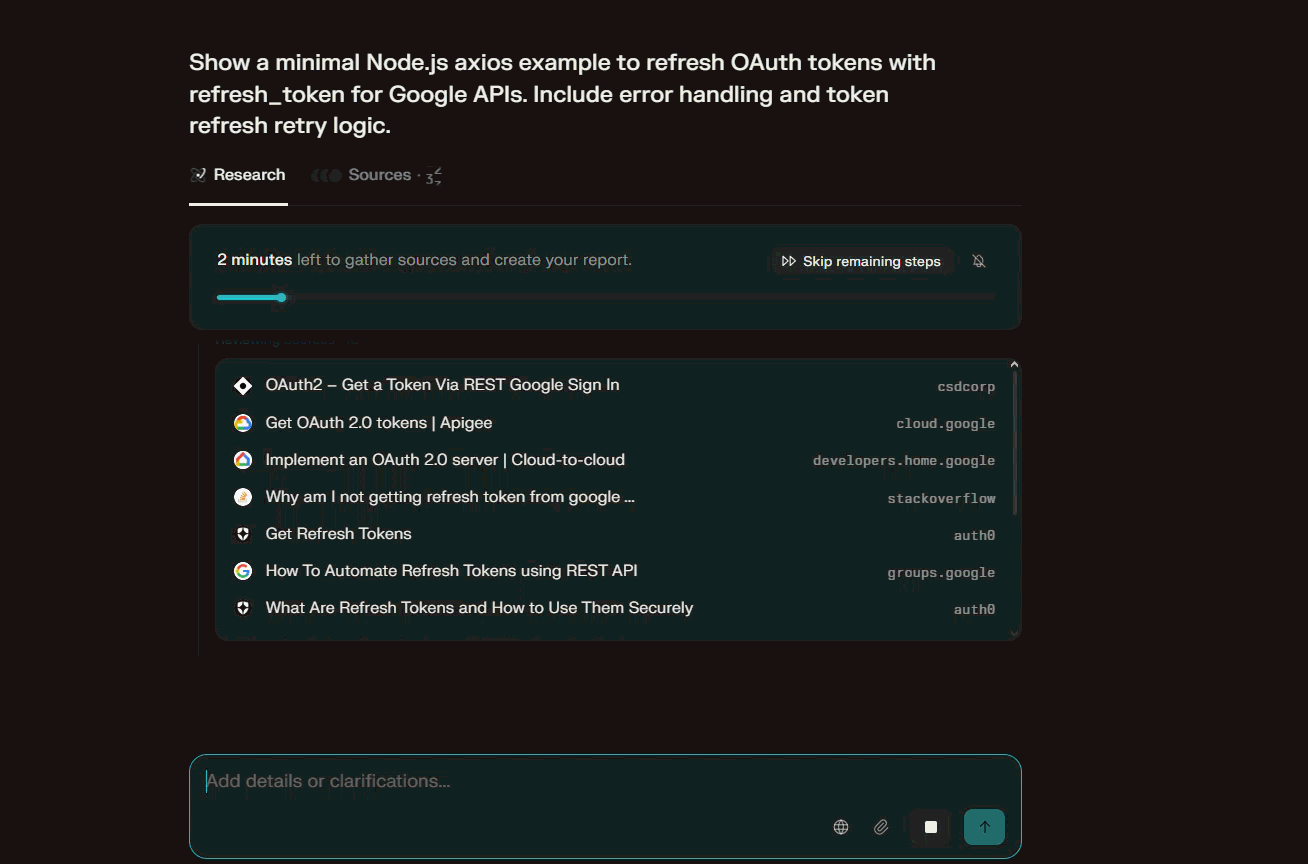Click the Google Cloud favicon beside Apigee result

[243, 423]
